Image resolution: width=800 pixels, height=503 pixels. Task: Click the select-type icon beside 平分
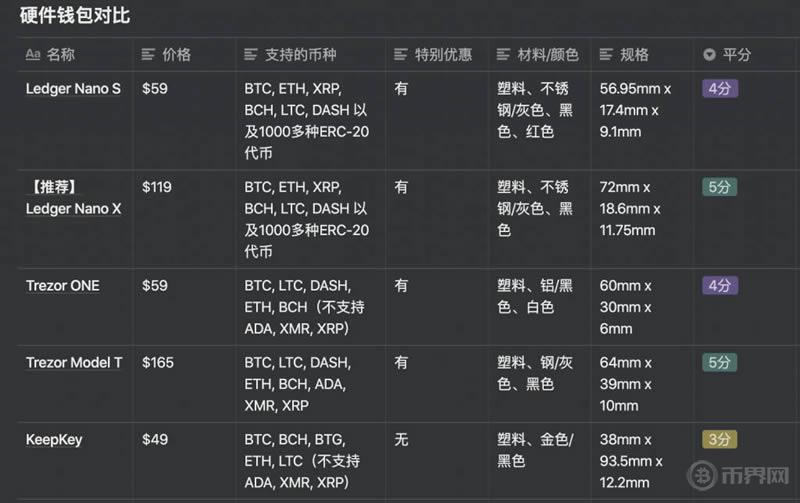click(710, 55)
